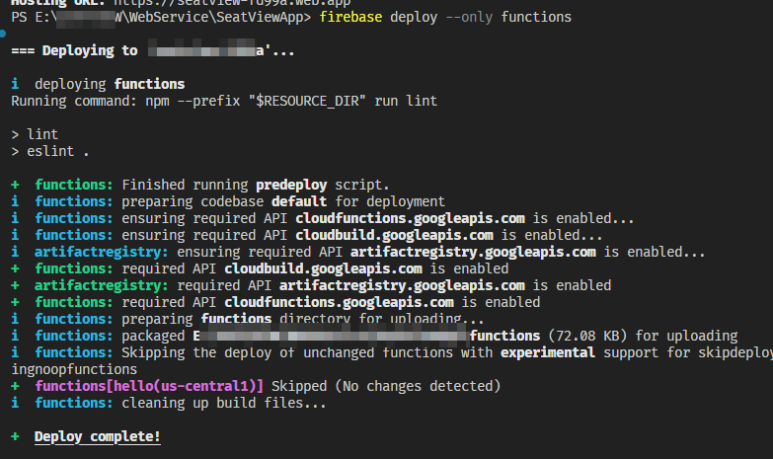Click "cloudfunctions.googleapis.com" in the ensuring line

[x=410, y=218]
